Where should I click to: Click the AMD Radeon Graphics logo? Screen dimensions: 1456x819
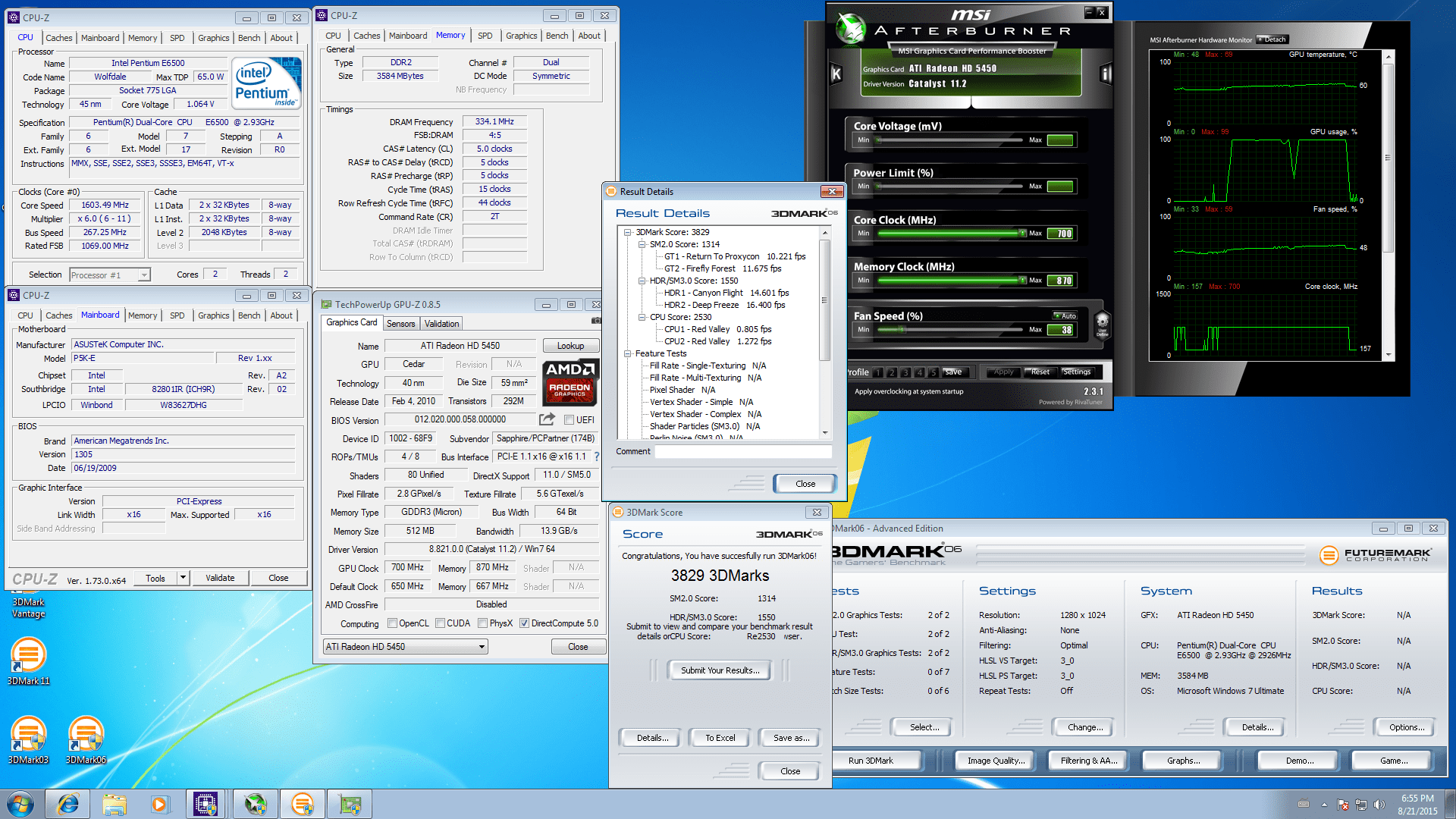tap(571, 381)
